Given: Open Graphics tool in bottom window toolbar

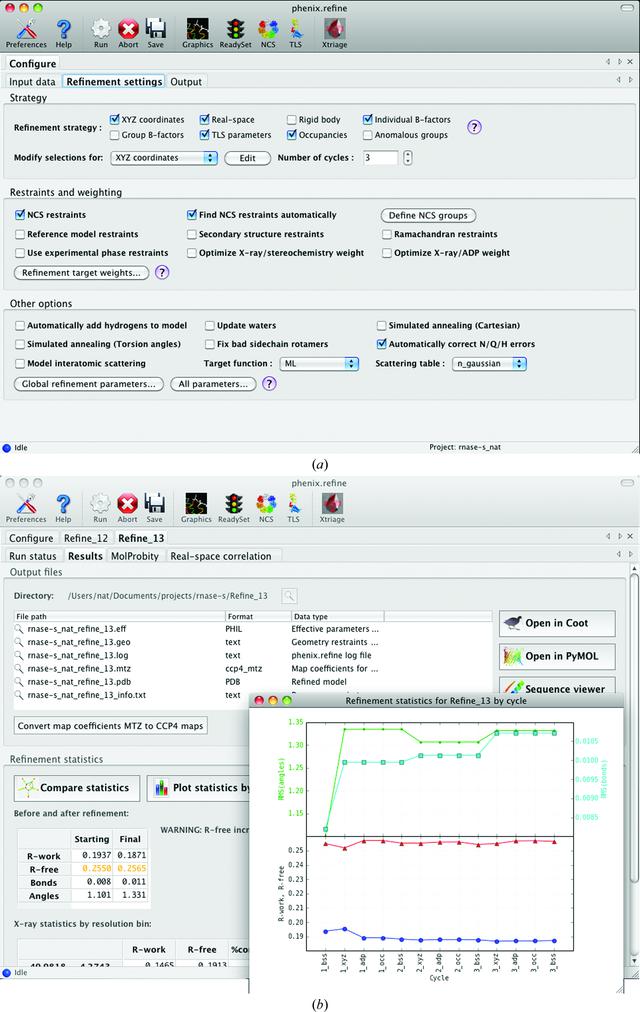Looking at the screenshot, I should coord(196,508).
